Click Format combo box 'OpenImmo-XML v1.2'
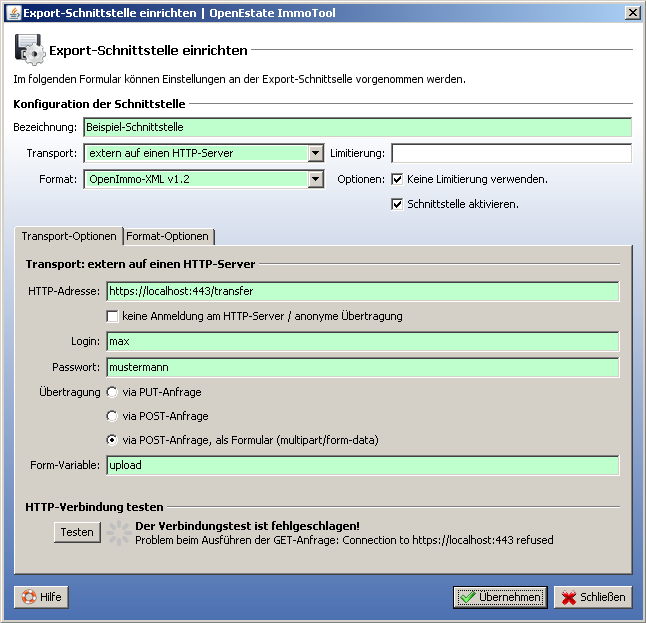 pos(204,179)
